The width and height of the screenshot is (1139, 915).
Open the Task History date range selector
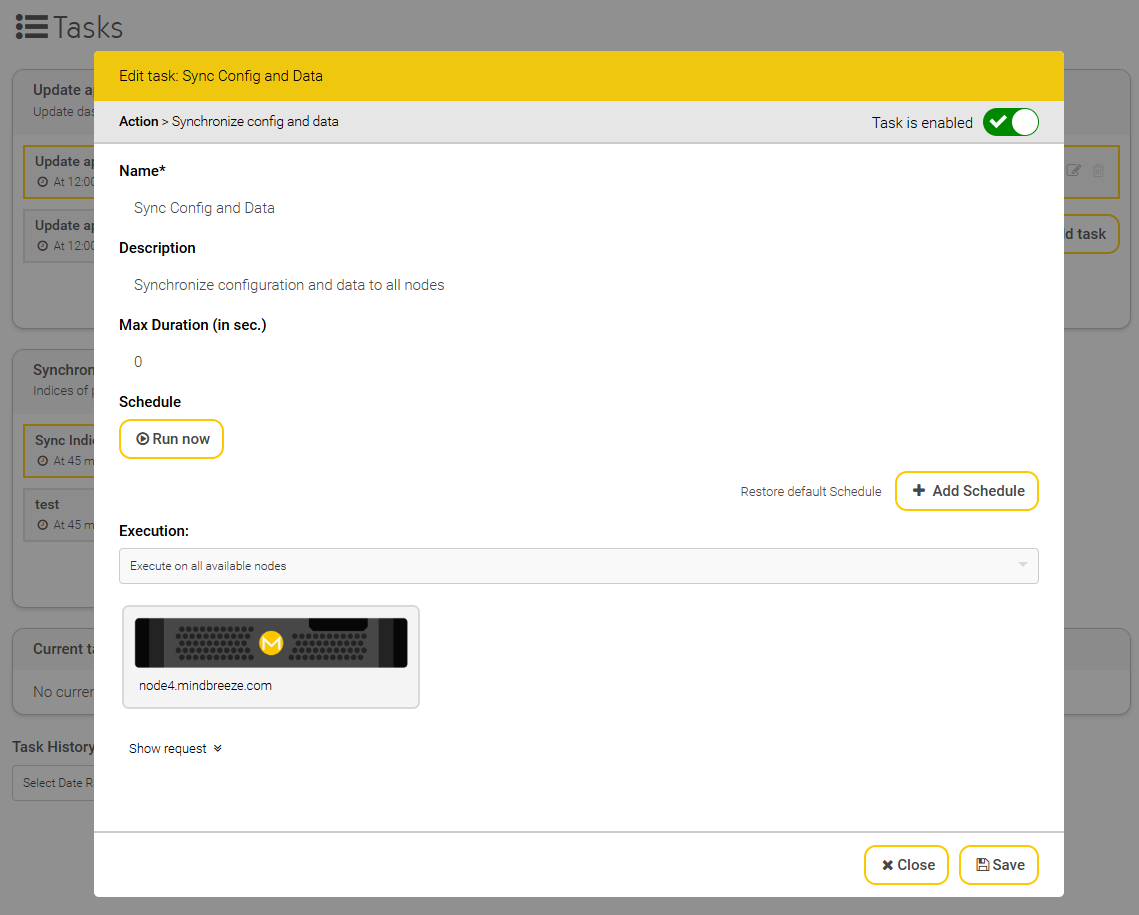[53, 783]
